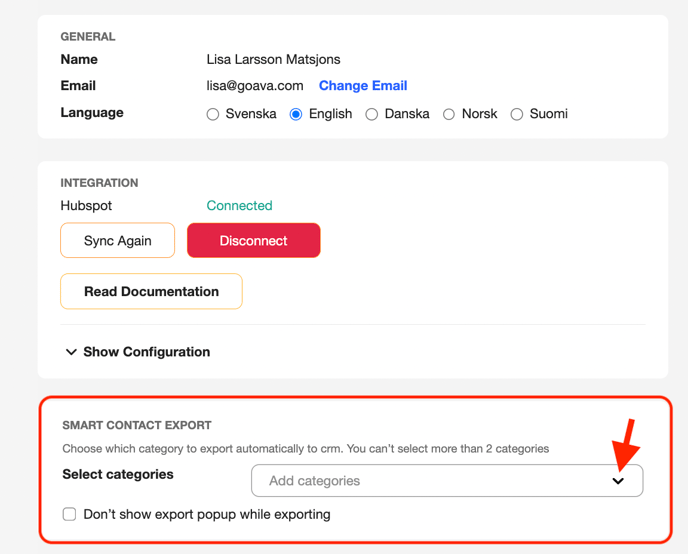Select Svenska as the language
688x554 pixels.
pyautogui.click(x=213, y=114)
